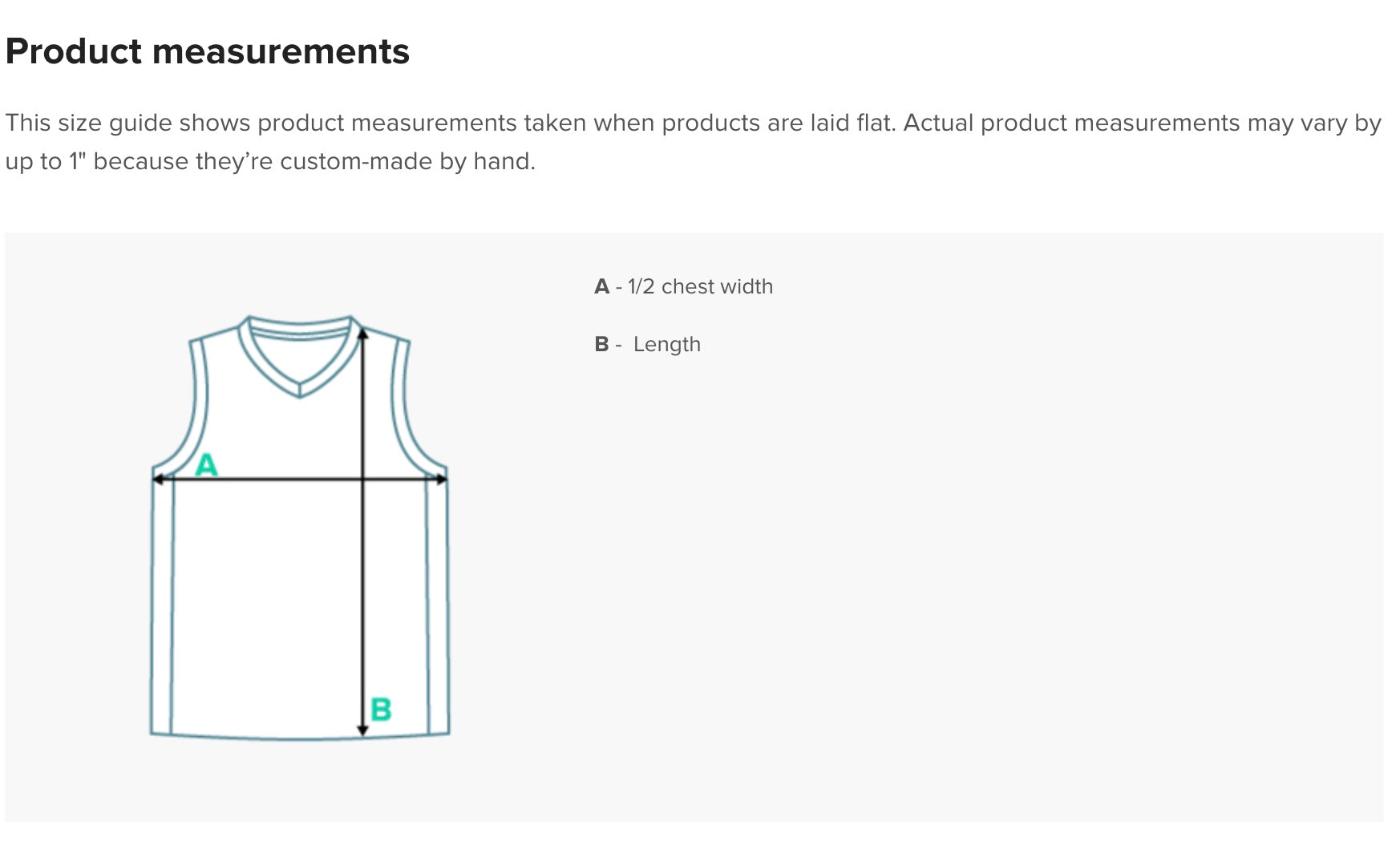Viewport: 1400px width, 858px height.
Task: Click top arrowhead of the length line
Action: coord(362,334)
